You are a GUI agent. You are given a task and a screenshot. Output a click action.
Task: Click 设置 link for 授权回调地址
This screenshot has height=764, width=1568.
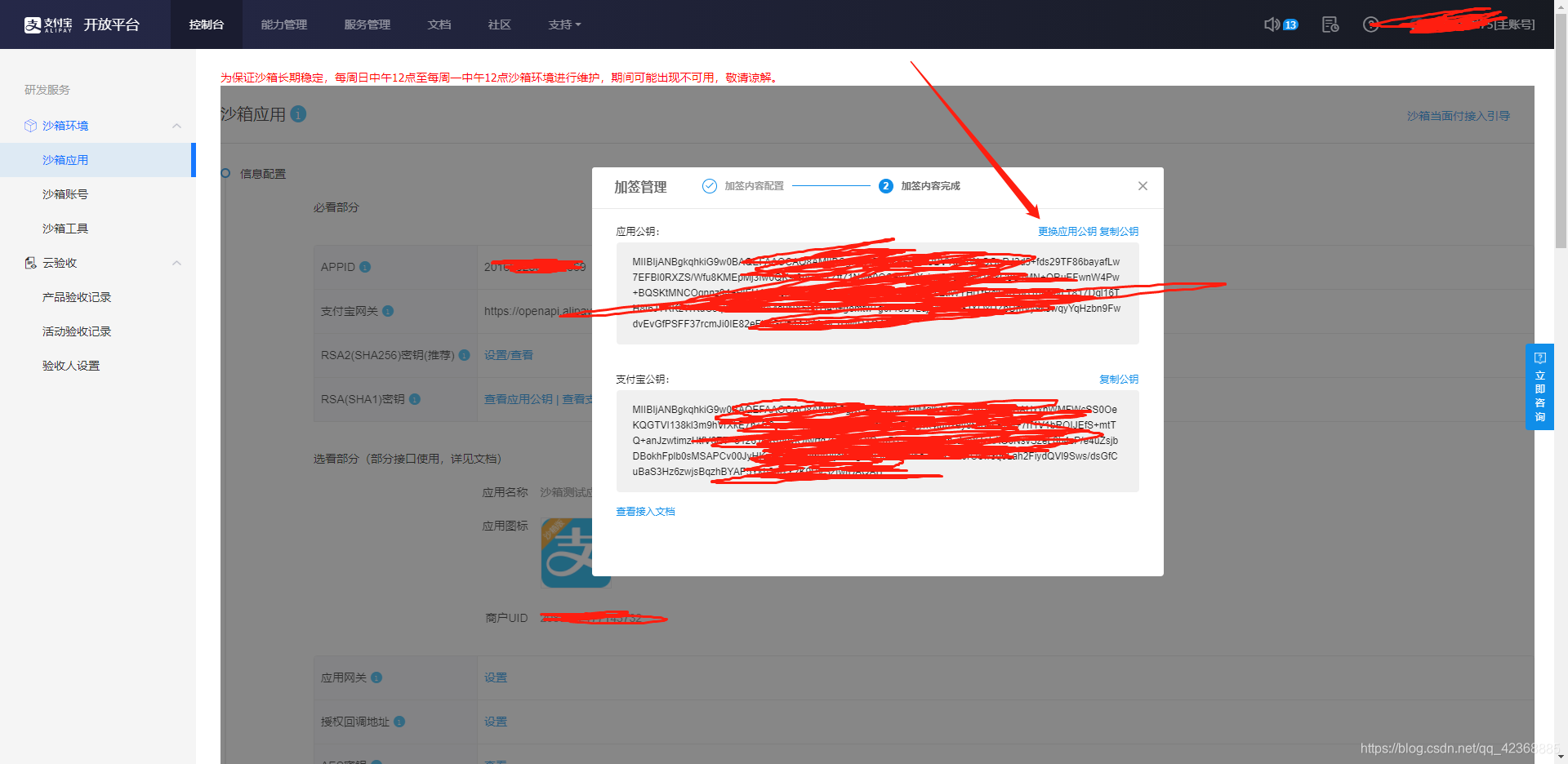(x=496, y=722)
